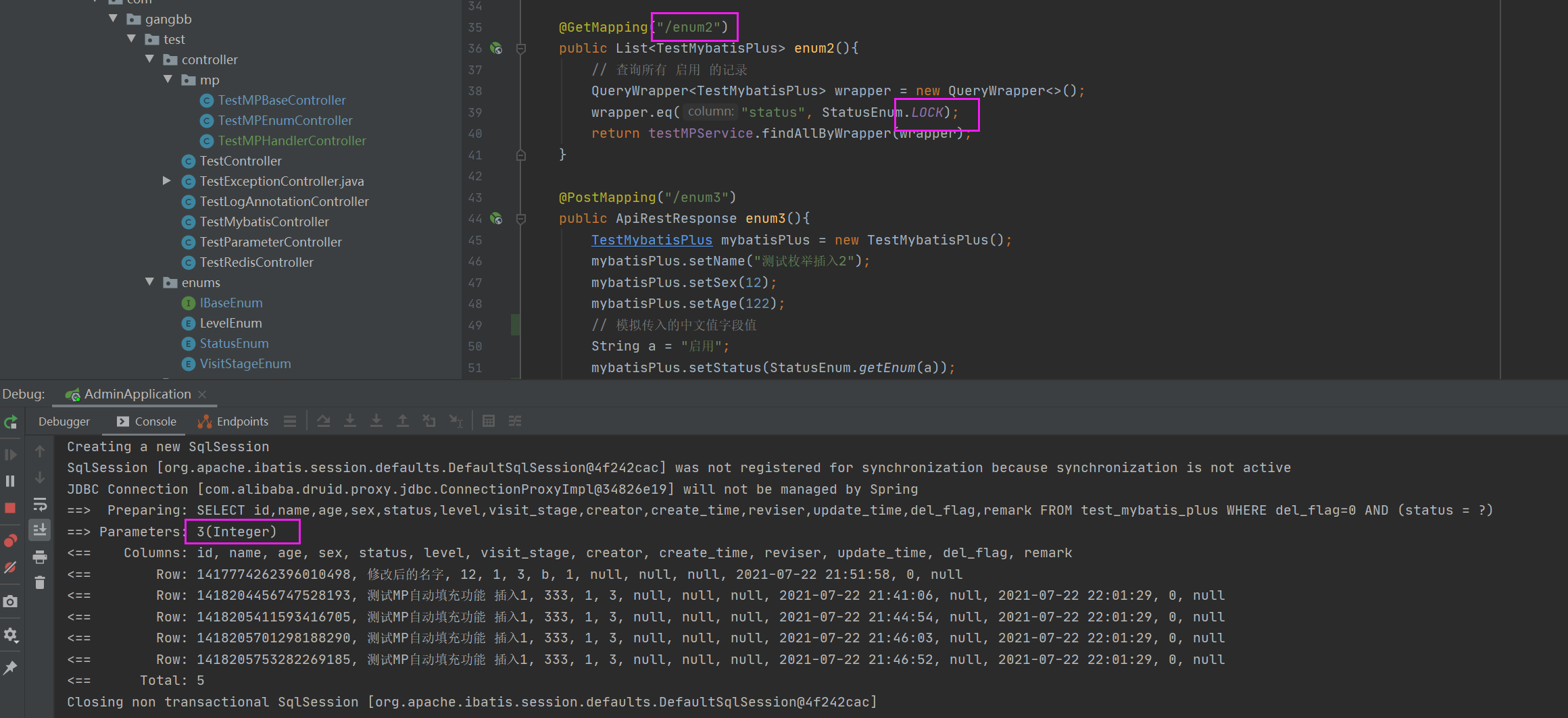Open StatusEnum file
Viewport: 1568px width, 718px height.
234,343
